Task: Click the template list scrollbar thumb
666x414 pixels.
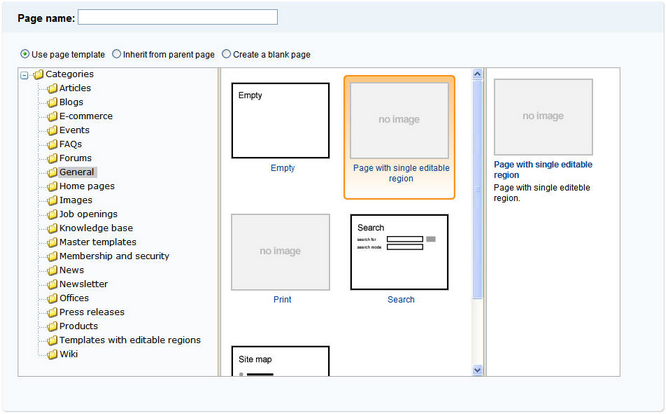Action: pos(477,189)
